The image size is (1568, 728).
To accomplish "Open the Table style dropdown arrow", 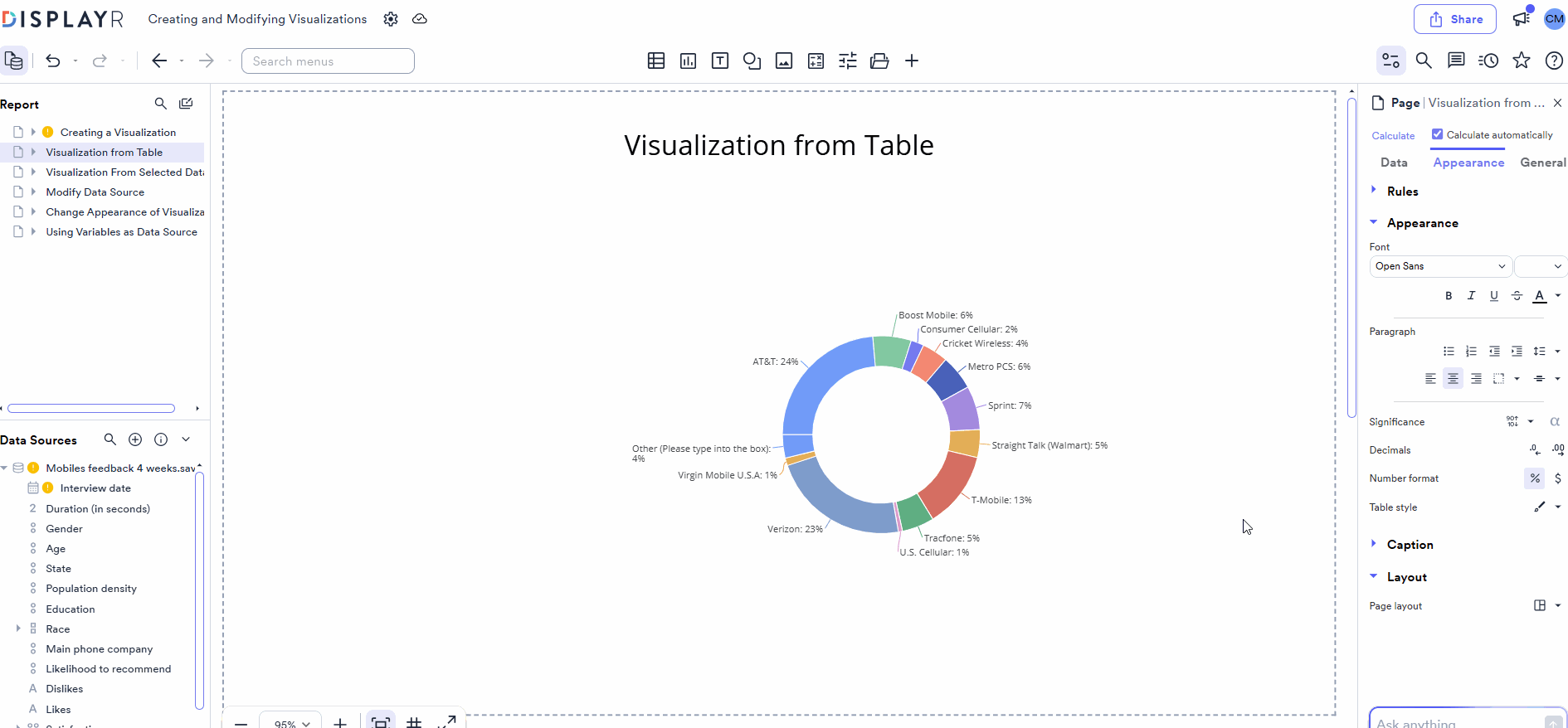I will (1558, 507).
